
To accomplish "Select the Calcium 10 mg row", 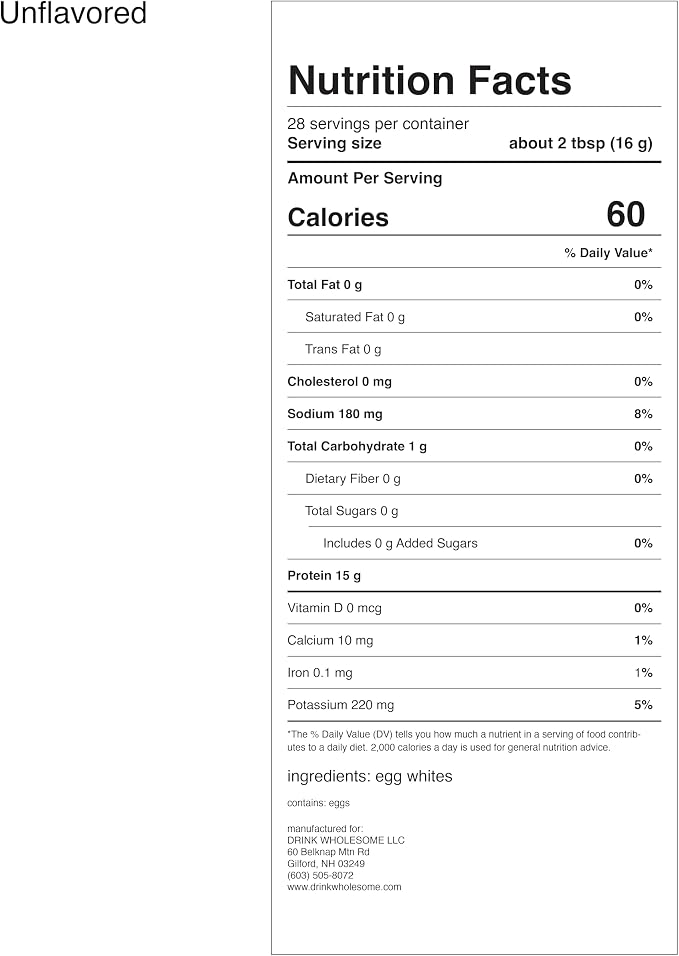I will coord(470,640).
